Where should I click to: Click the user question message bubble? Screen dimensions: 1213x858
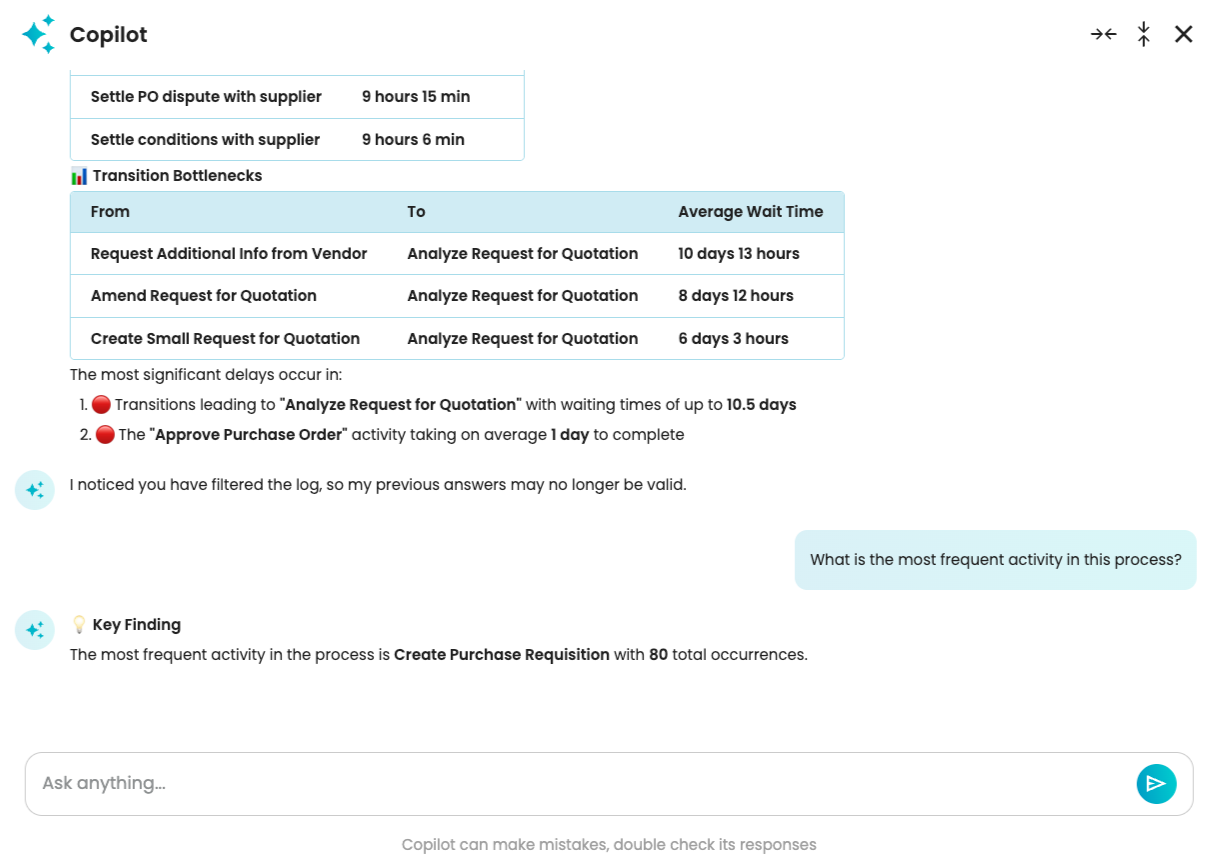[995, 560]
